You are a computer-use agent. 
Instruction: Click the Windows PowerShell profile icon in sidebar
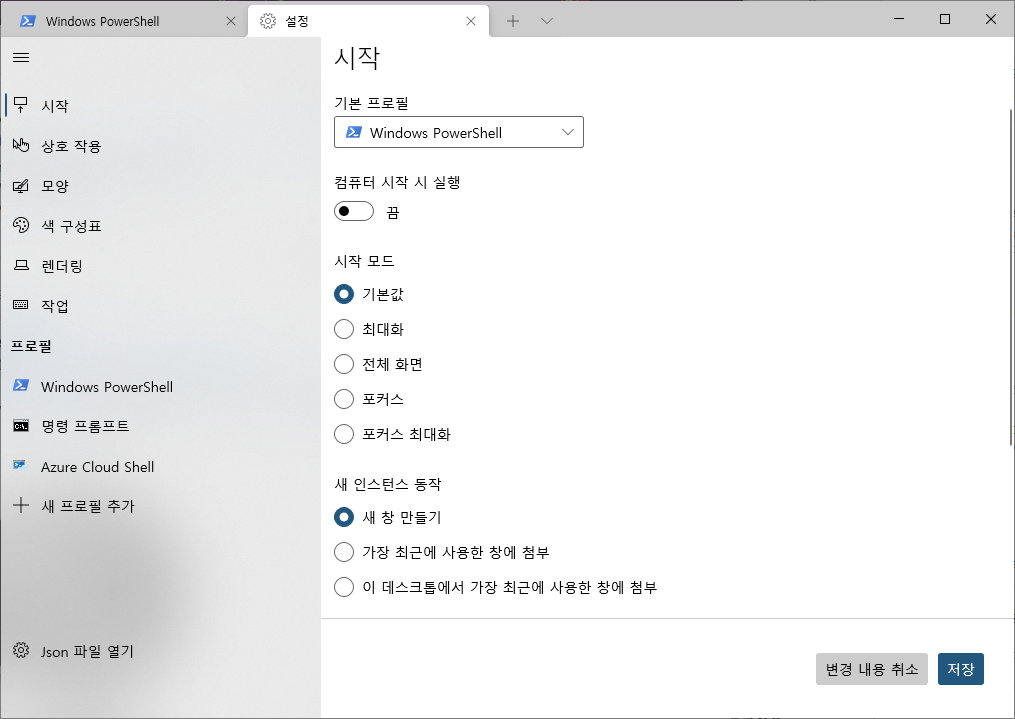click(21, 386)
